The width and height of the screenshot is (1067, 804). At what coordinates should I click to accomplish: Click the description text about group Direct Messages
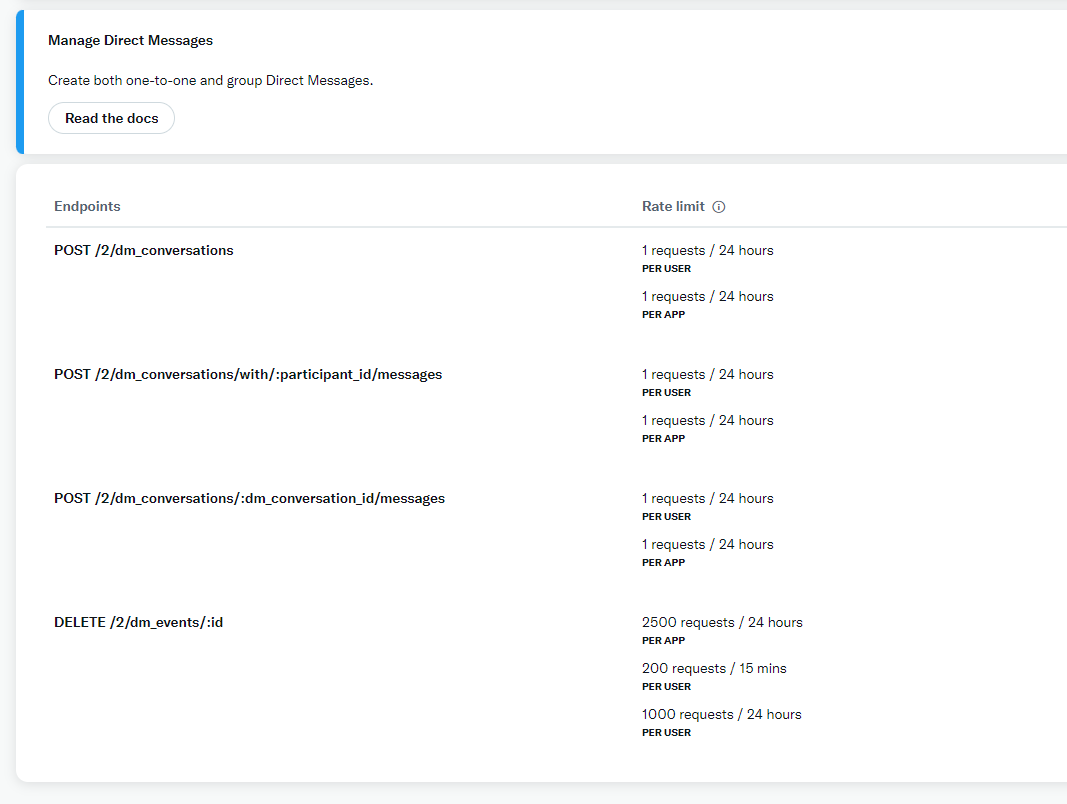(x=210, y=81)
